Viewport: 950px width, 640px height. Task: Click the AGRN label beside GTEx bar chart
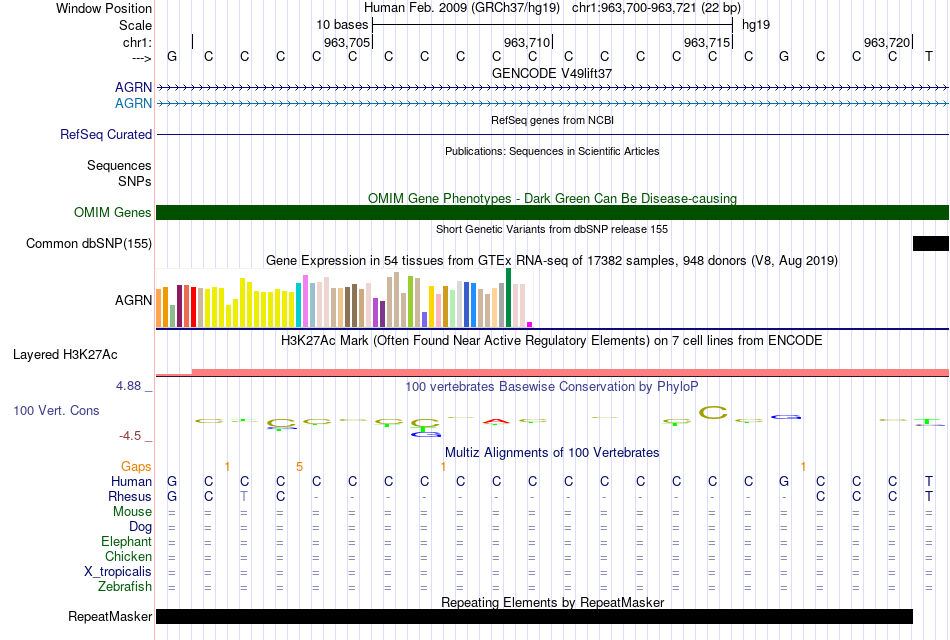pos(133,301)
